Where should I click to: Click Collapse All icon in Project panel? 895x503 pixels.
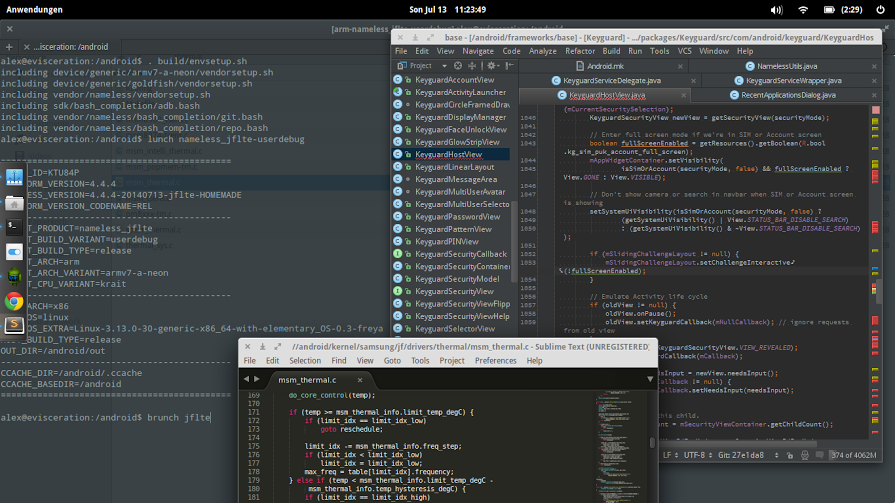[x=472, y=66]
